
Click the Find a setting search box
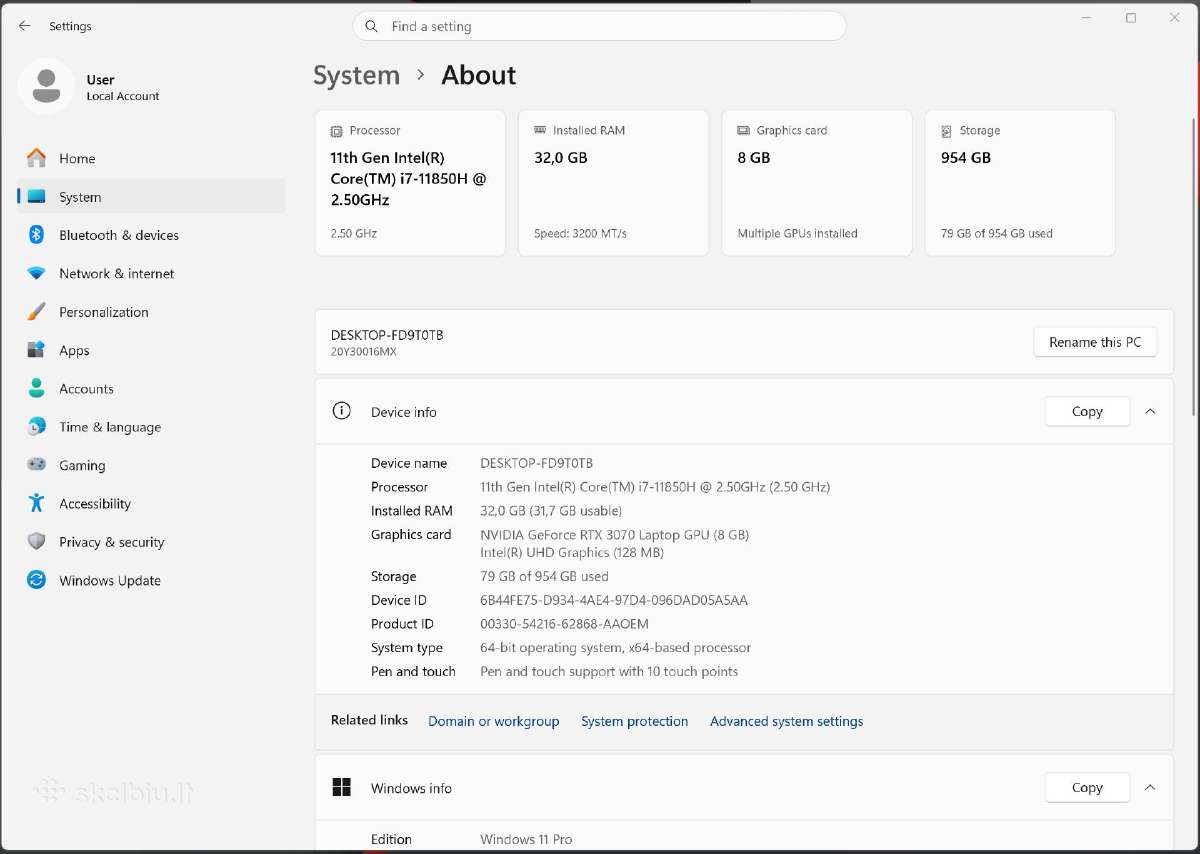(599, 26)
